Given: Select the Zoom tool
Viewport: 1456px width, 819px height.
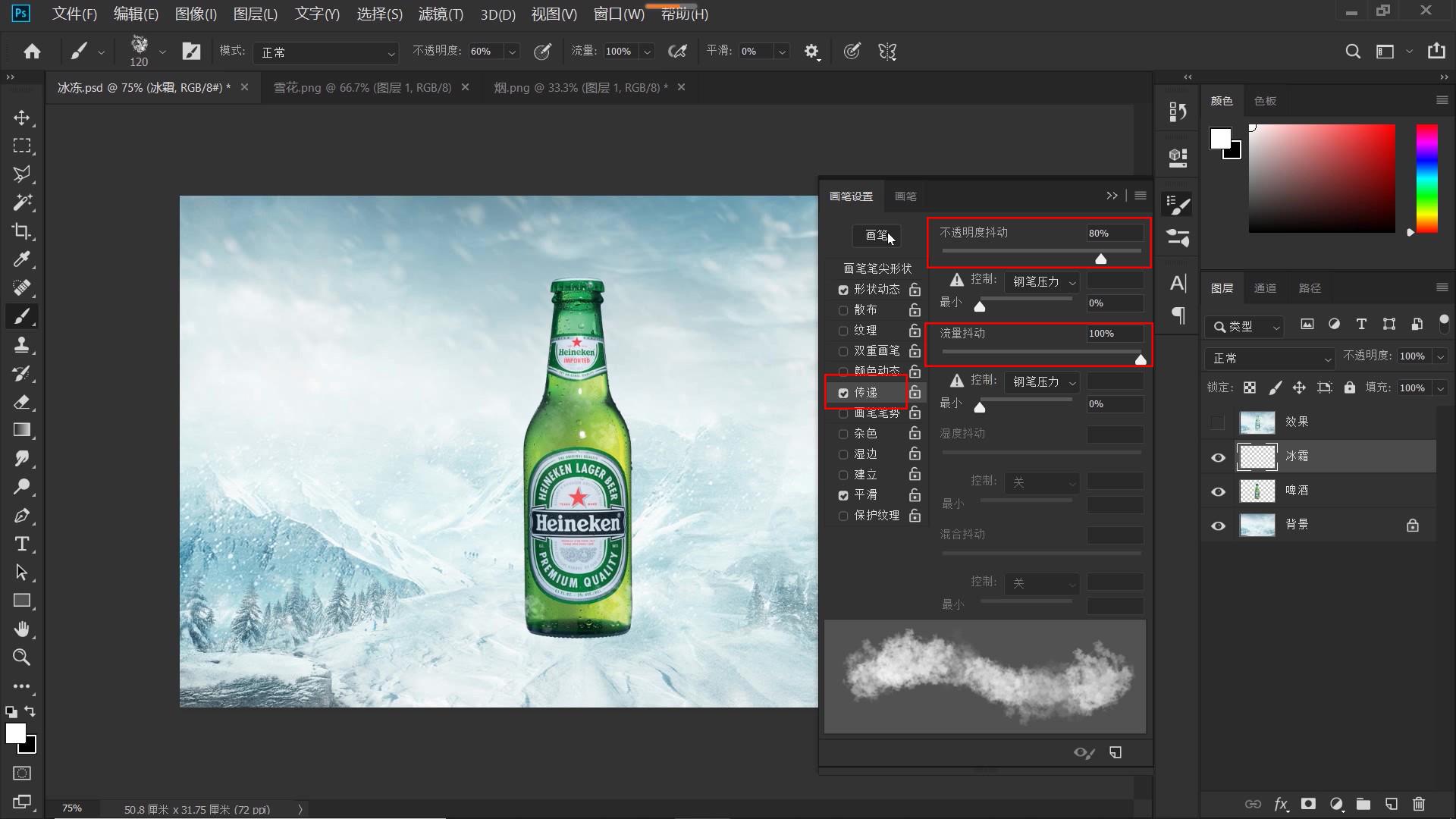Looking at the screenshot, I should click(x=22, y=657).
